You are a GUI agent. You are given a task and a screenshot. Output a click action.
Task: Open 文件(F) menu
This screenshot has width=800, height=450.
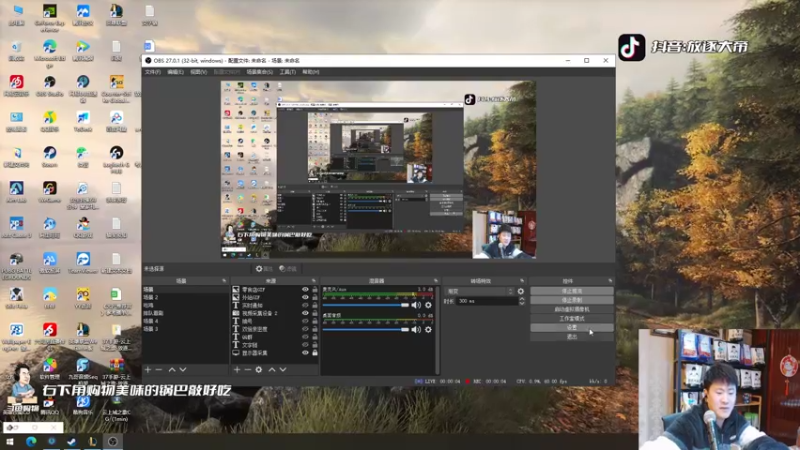[153, 72]
